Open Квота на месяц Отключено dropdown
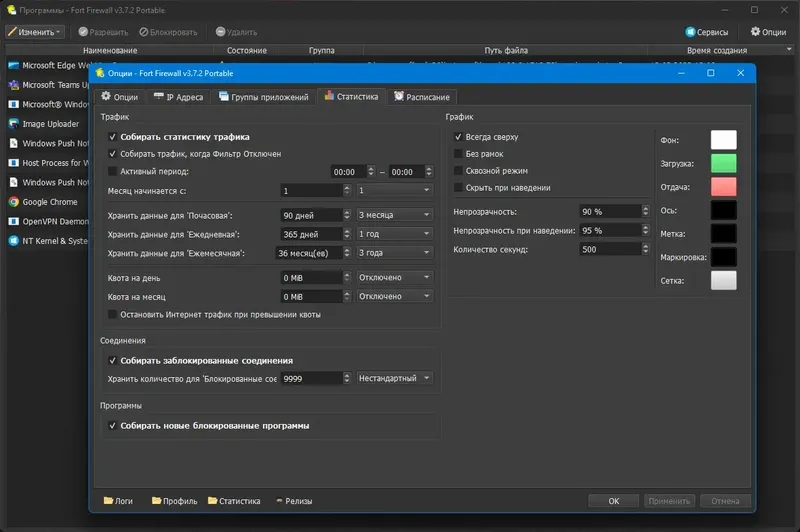This screenshot has width=800, height=532. [395, 296]
